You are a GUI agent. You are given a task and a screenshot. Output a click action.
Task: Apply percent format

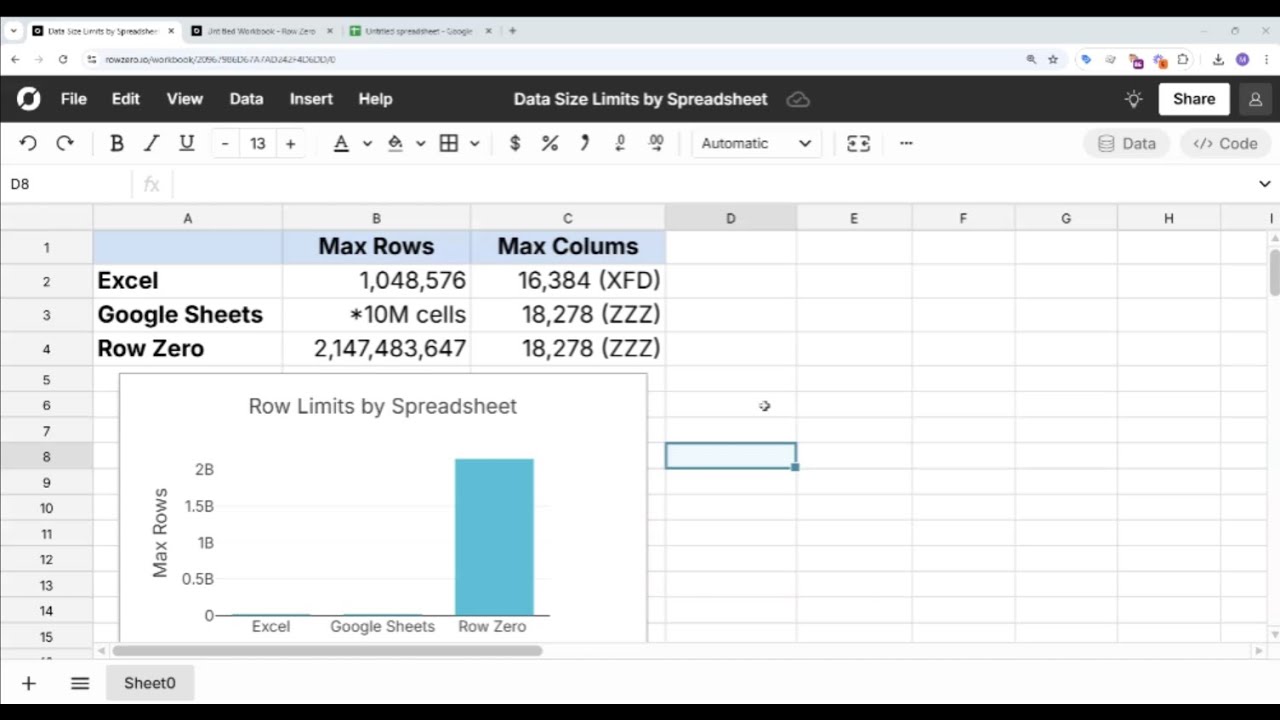click(550, 143)
